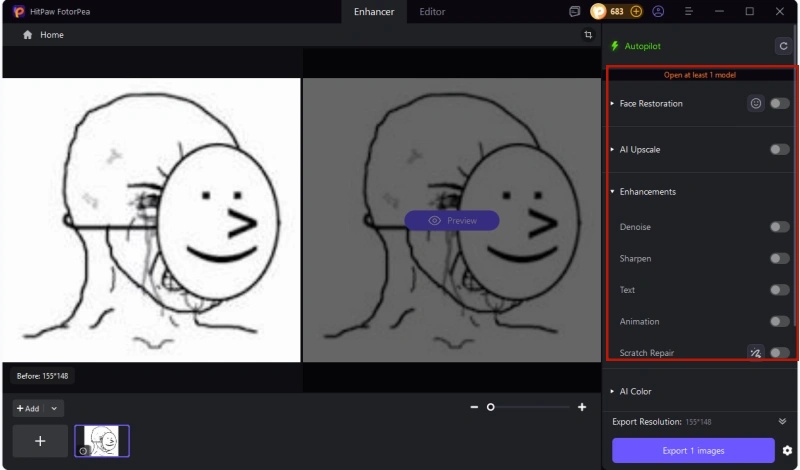The width and height of the screenshot is (800, 470).
Task: Zoom out with the minus icon
Action: pyautogui.click(x=474, y=407)
